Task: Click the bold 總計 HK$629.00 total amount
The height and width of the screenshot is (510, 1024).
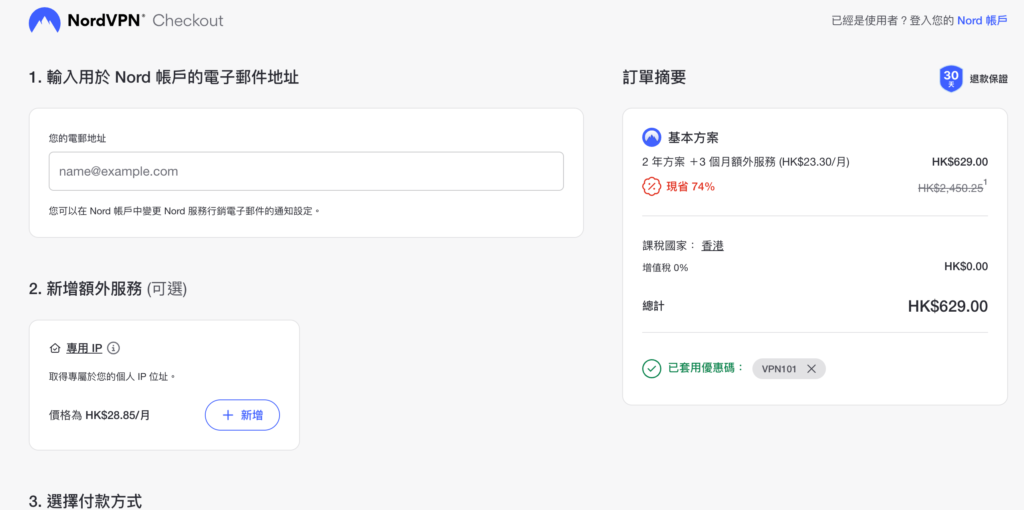Action: (947, 306)
